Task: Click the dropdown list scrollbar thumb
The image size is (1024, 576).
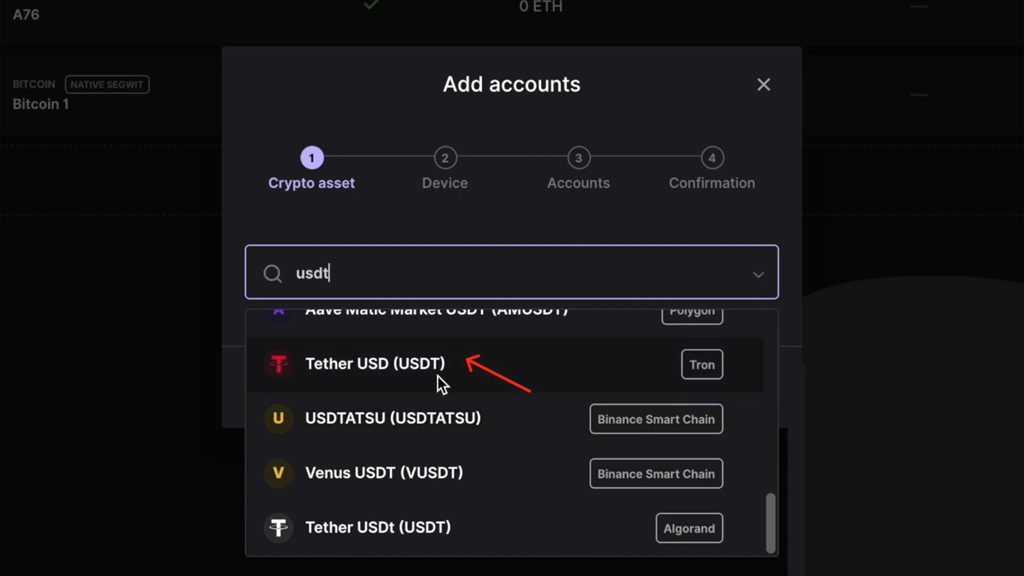Action: [x=771, y=523]
